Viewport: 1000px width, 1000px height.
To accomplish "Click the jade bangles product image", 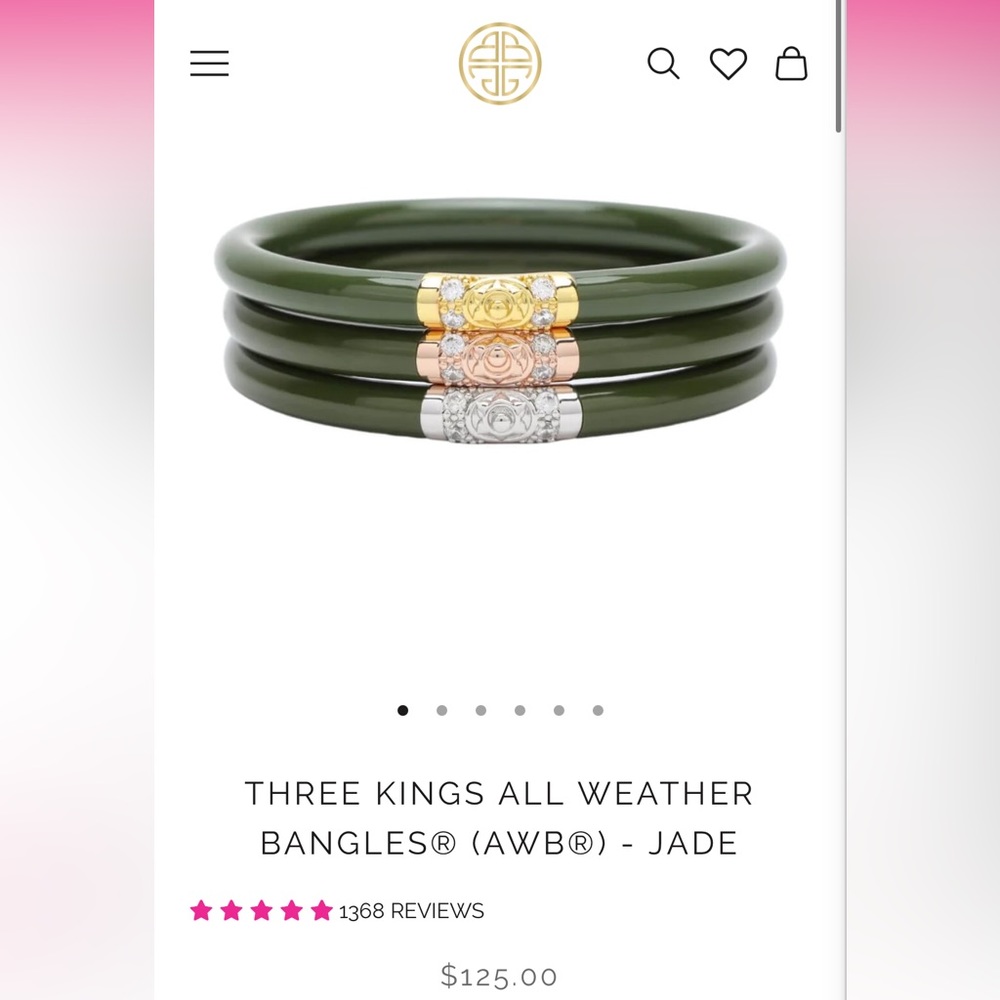I will 500,320.
